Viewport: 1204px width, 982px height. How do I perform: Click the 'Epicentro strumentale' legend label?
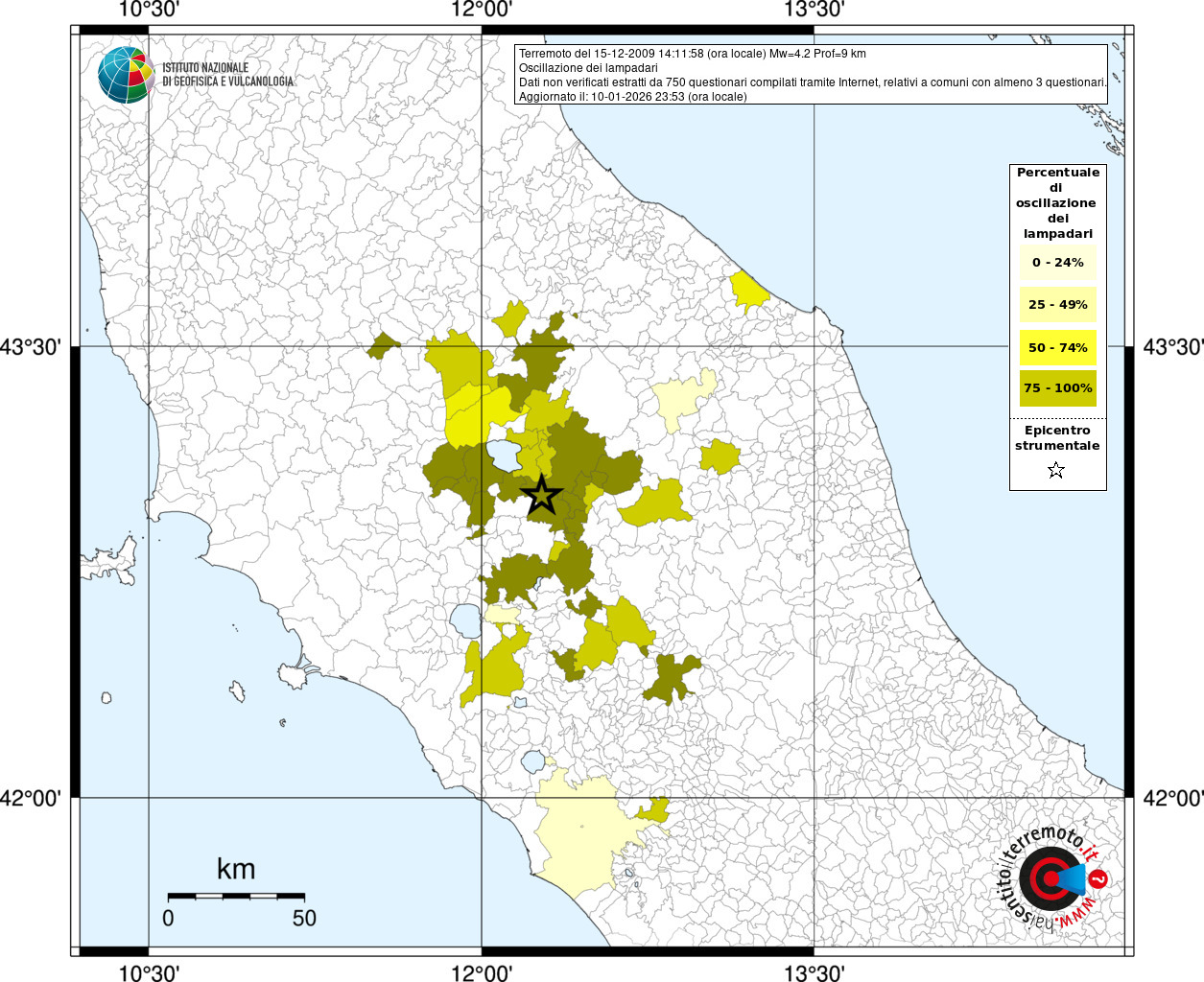pyautogui.click(x=1057, y=438)
